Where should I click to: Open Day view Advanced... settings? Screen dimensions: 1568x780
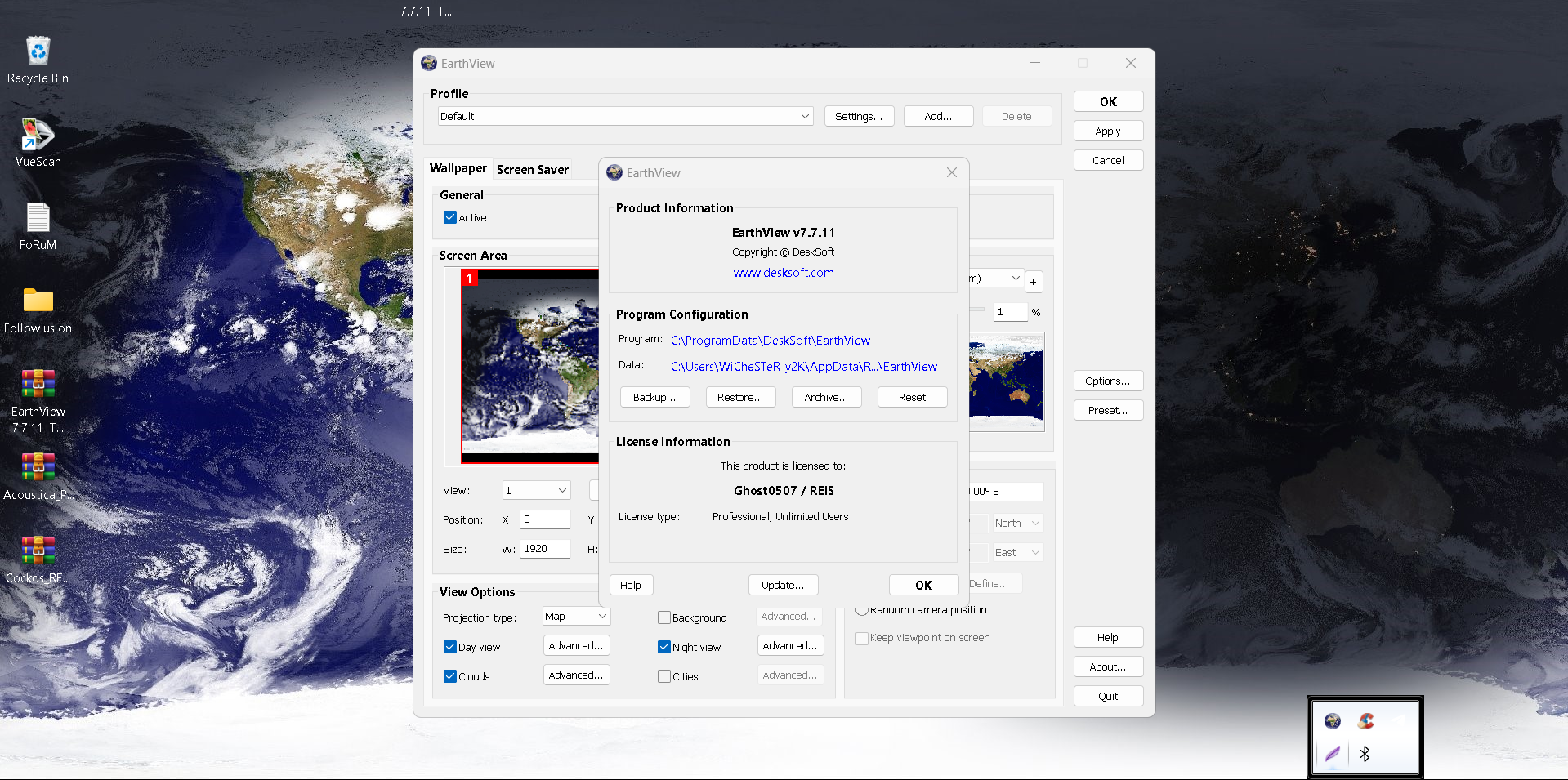coord(576,645)
